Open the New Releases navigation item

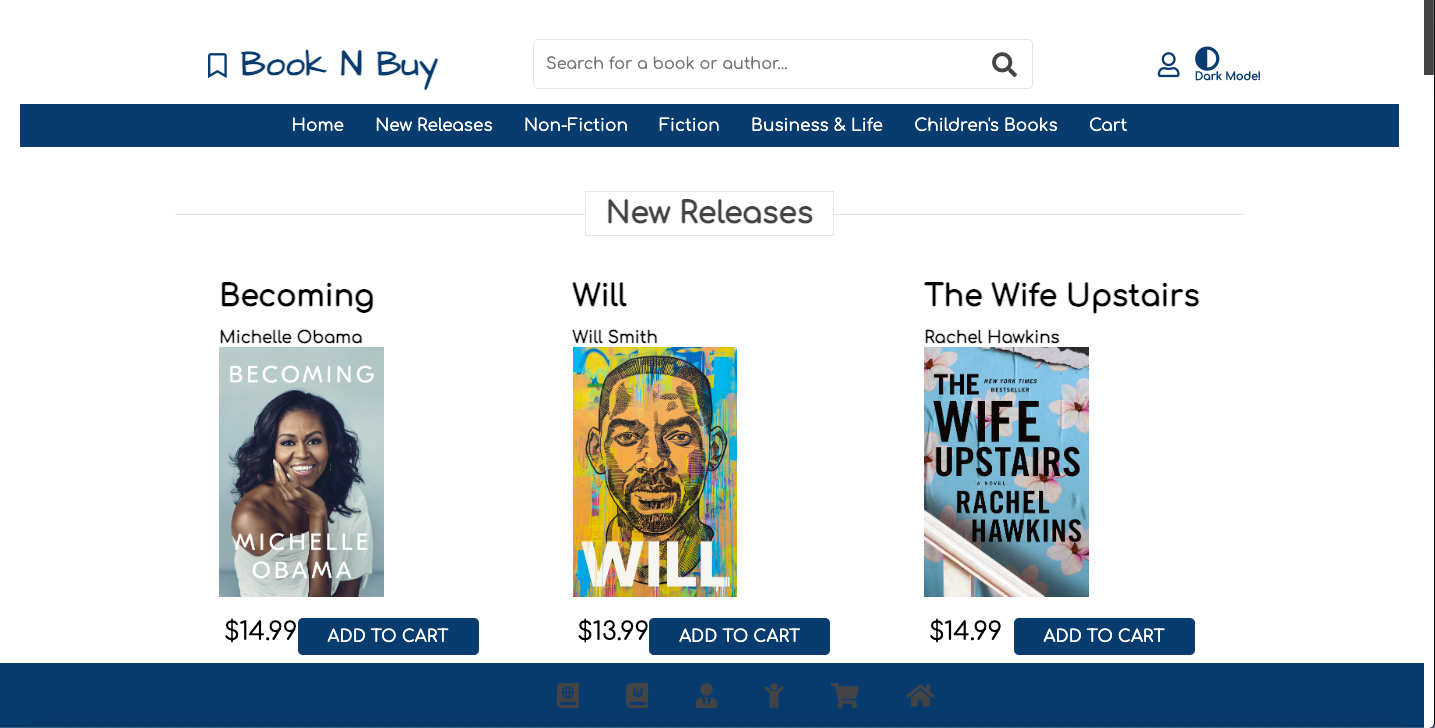[x=434, y=125]
